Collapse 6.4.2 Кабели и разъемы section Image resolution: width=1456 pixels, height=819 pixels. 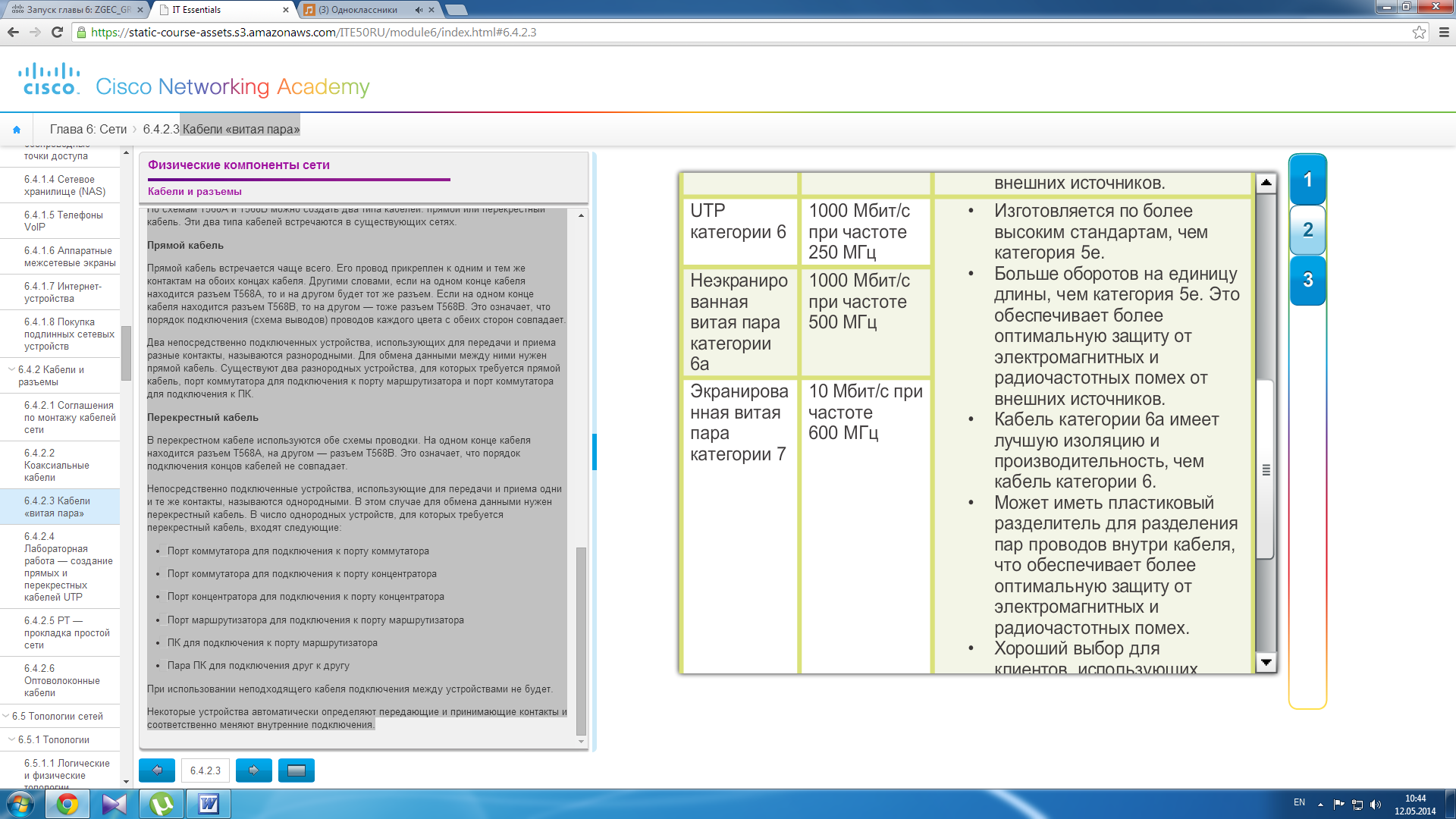coord(11,369)
